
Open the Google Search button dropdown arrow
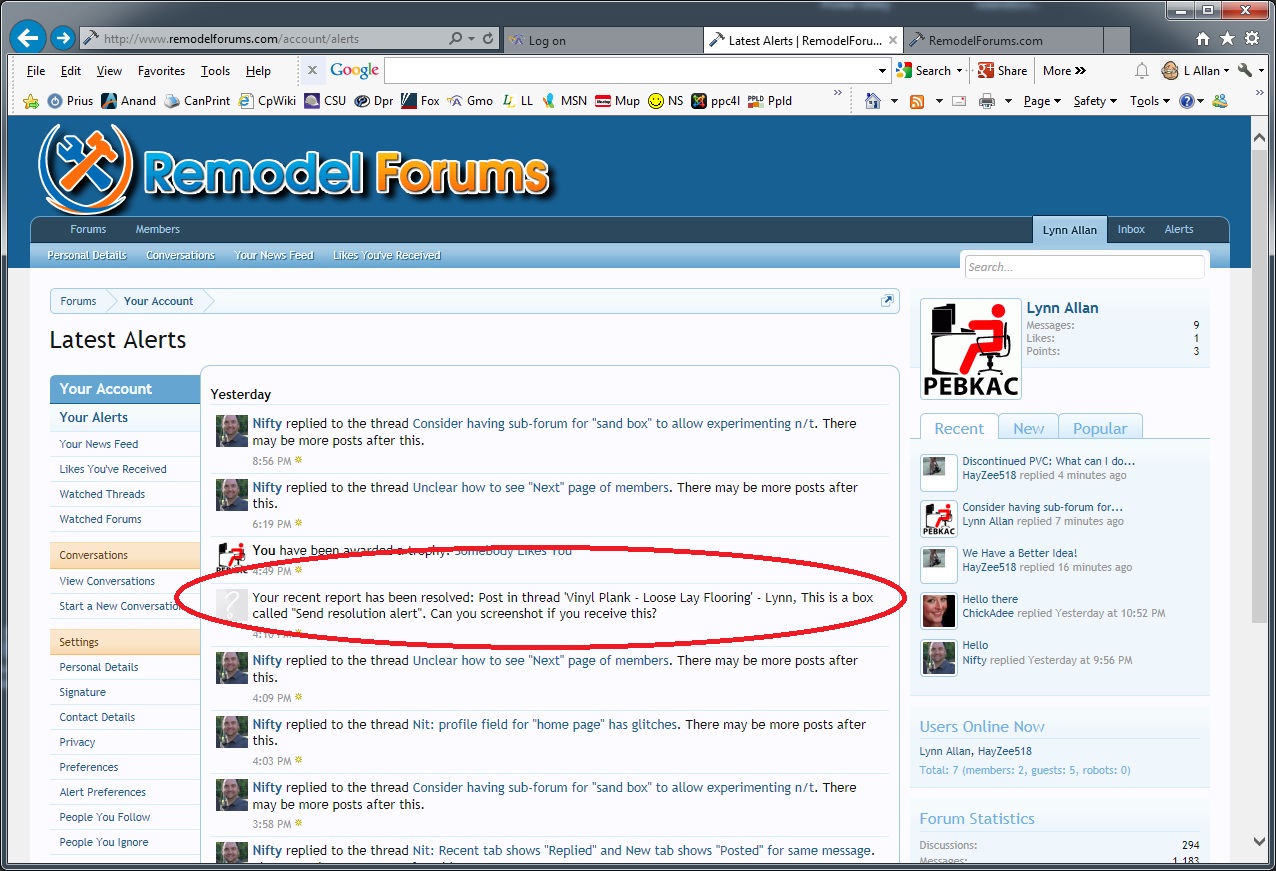[959, 71]
